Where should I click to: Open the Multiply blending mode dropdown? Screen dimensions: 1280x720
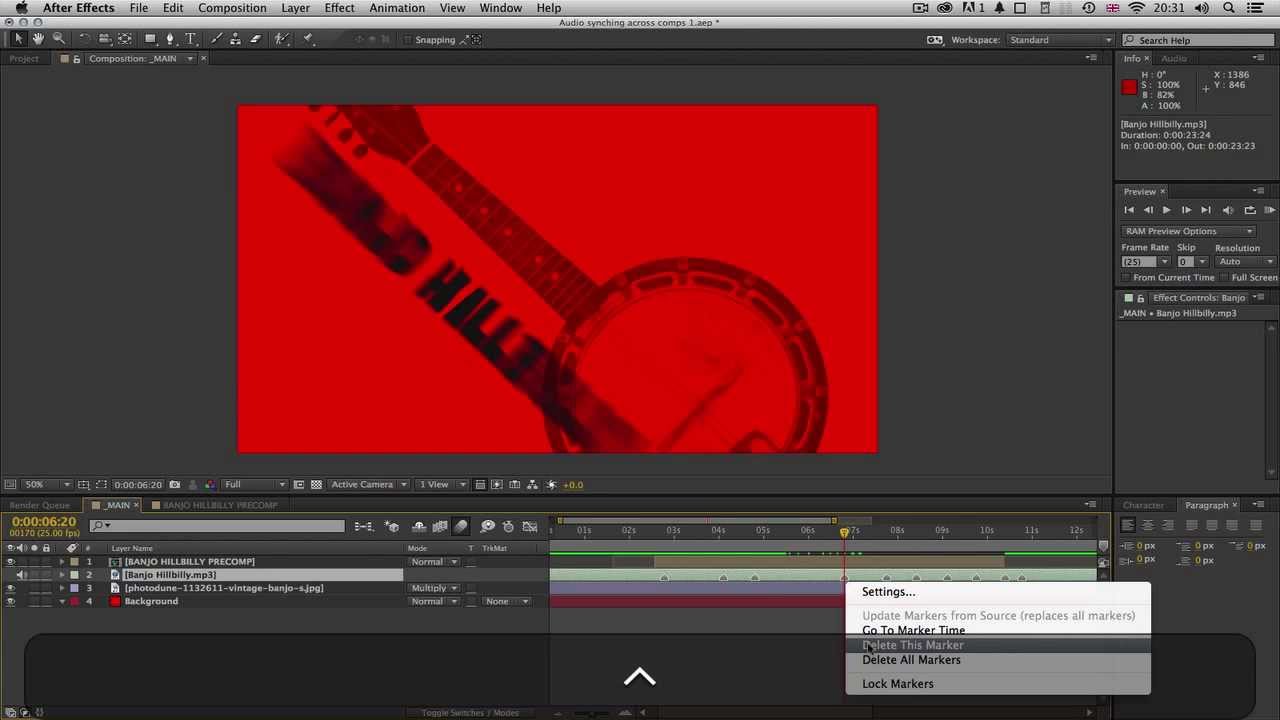pyautogui.click(x=434, y=588)
